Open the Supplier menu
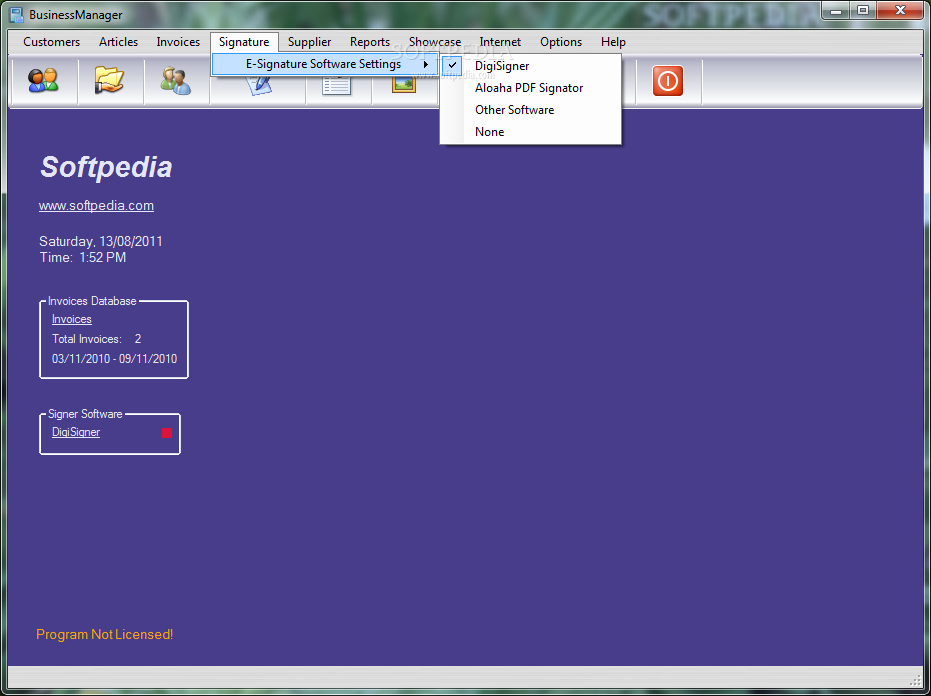 309,42
